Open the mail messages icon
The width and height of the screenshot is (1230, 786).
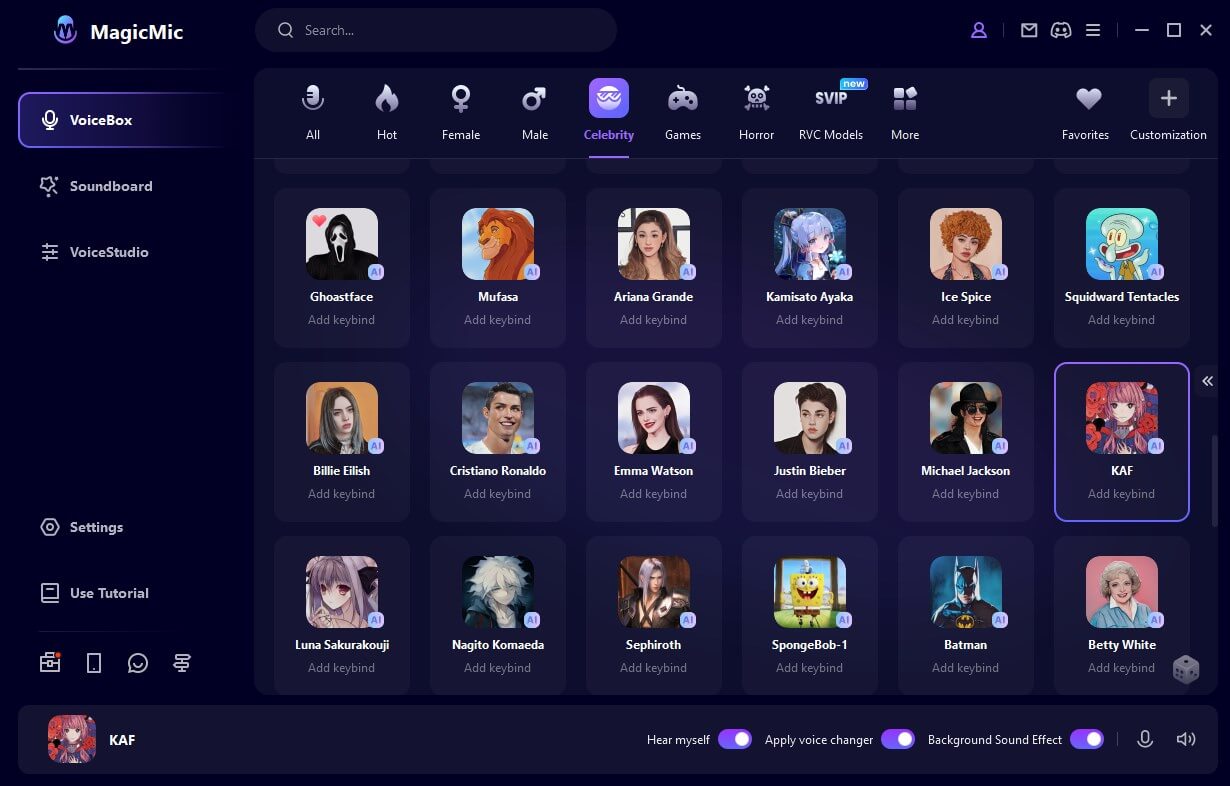tap(1029, 30)
